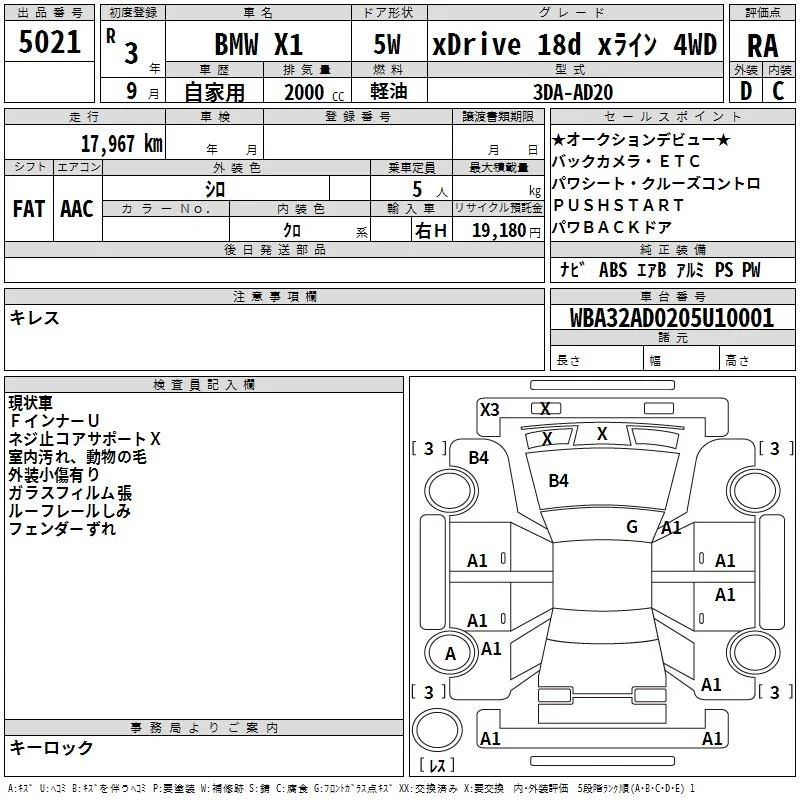Click the interior color クロ

(292, 230)
